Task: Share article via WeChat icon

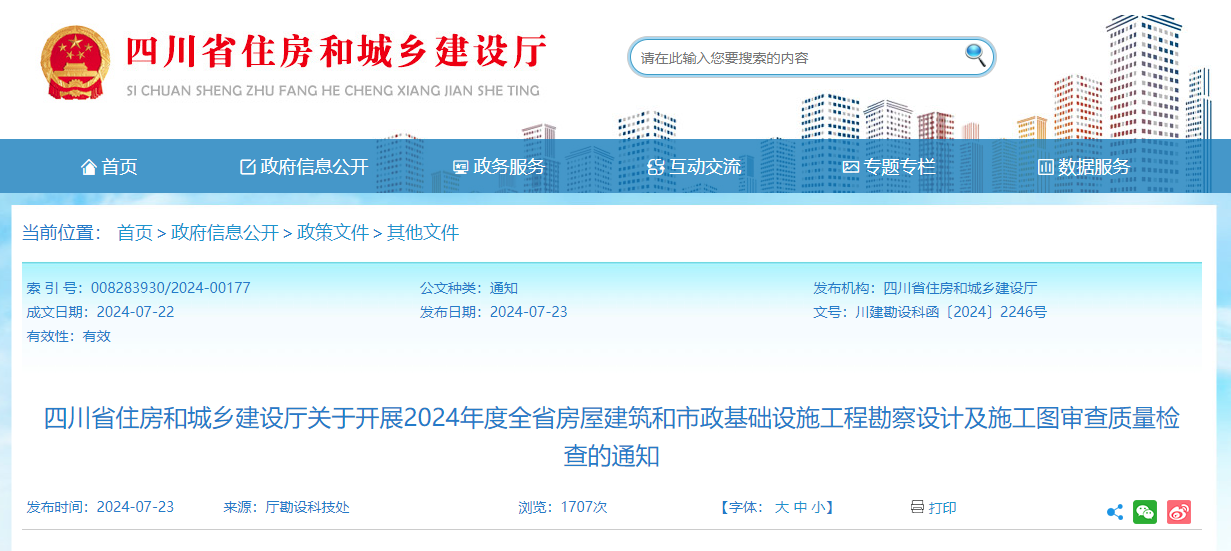Action: tap(1145, 511)
